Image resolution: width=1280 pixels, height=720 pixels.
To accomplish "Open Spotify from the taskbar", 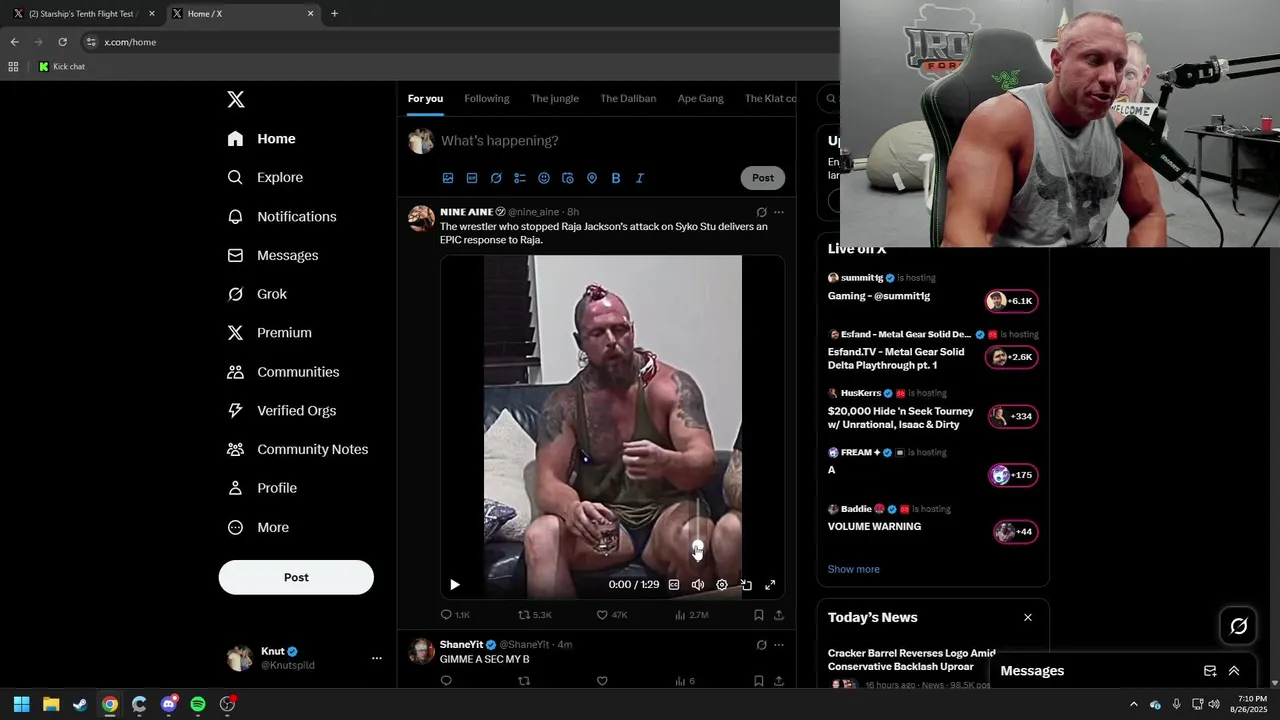I will (198, 704).
